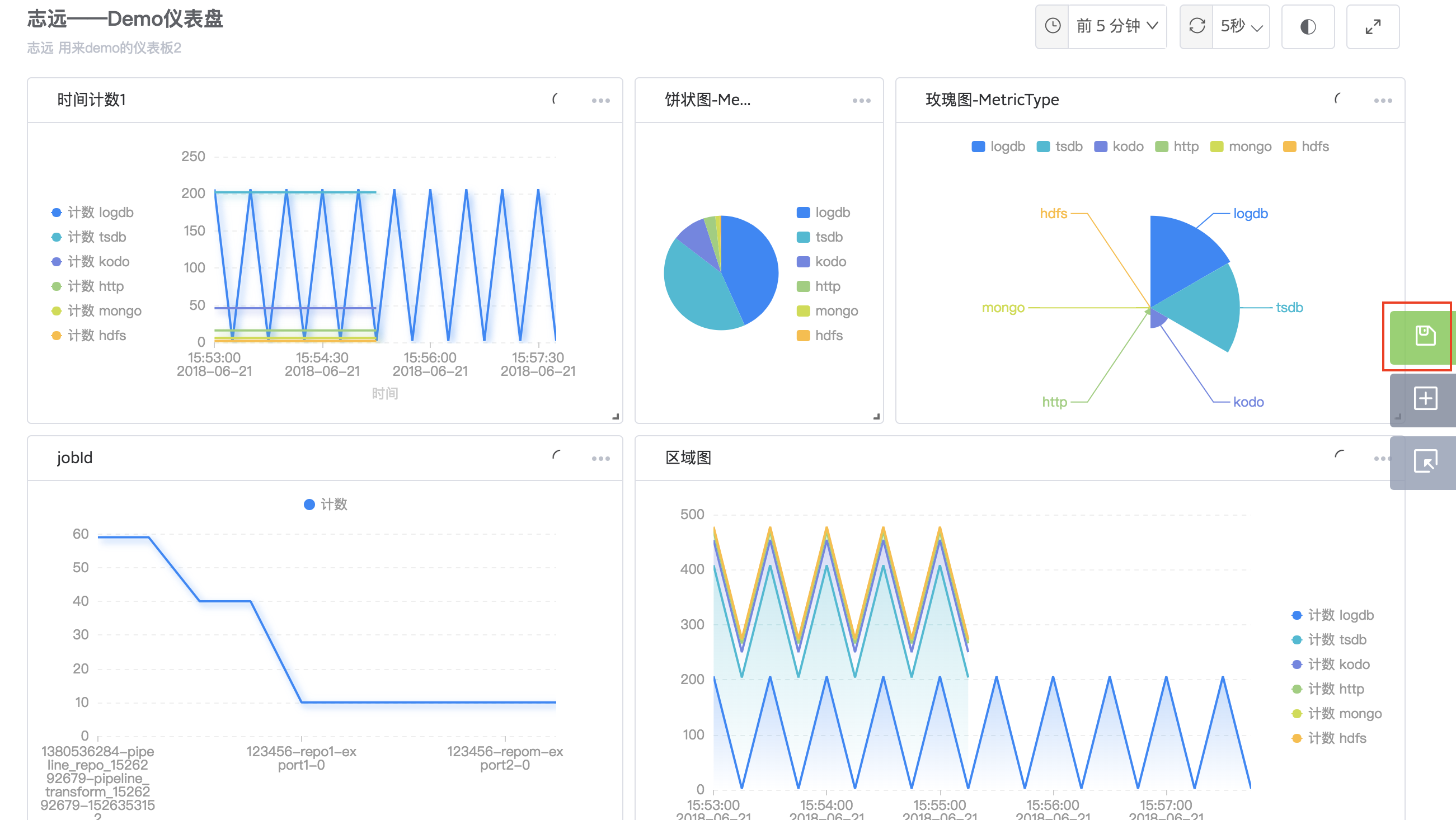The image size is (1456, 820).
Task: Toggle 计数 mongo legend in 区域图
Action: tap(1337, 714)
